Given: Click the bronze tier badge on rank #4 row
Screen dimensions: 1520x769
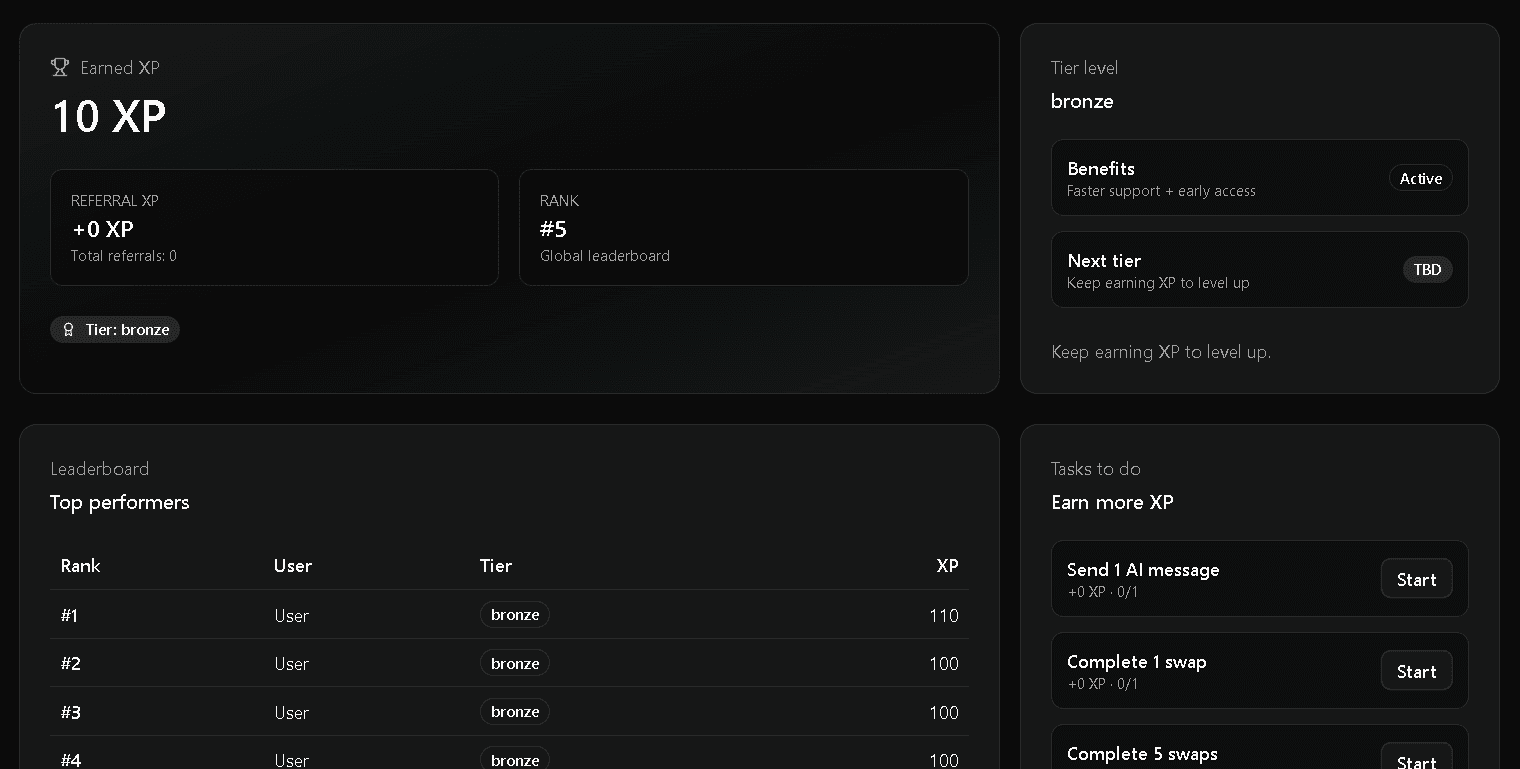Looking at the screenshot, I should coord(514,759).
